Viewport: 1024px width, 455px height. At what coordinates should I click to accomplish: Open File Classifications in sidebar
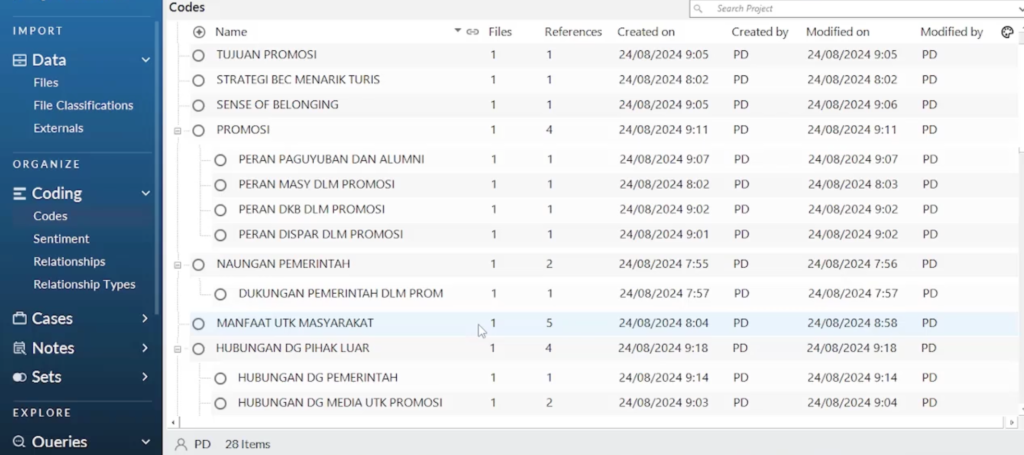(x=83, y=106)
